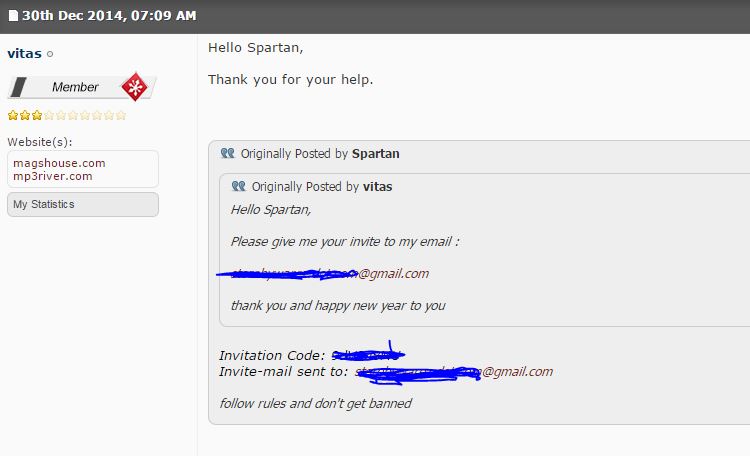Select vitas's name in the nested quote header
The image size is (750, 456).
pyautogui.click(x=378, y=186)
